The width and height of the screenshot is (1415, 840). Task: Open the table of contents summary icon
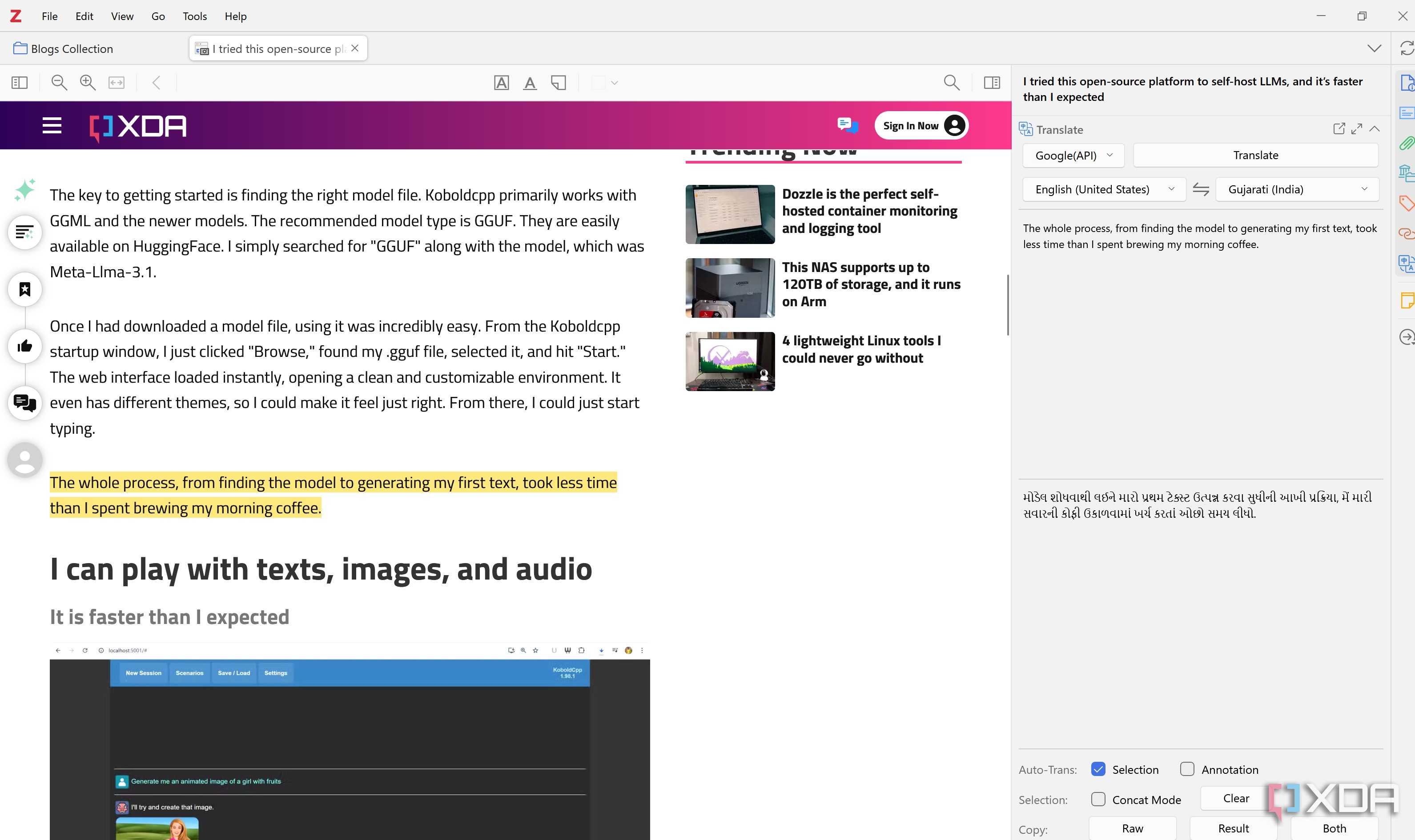coord(25,232)
